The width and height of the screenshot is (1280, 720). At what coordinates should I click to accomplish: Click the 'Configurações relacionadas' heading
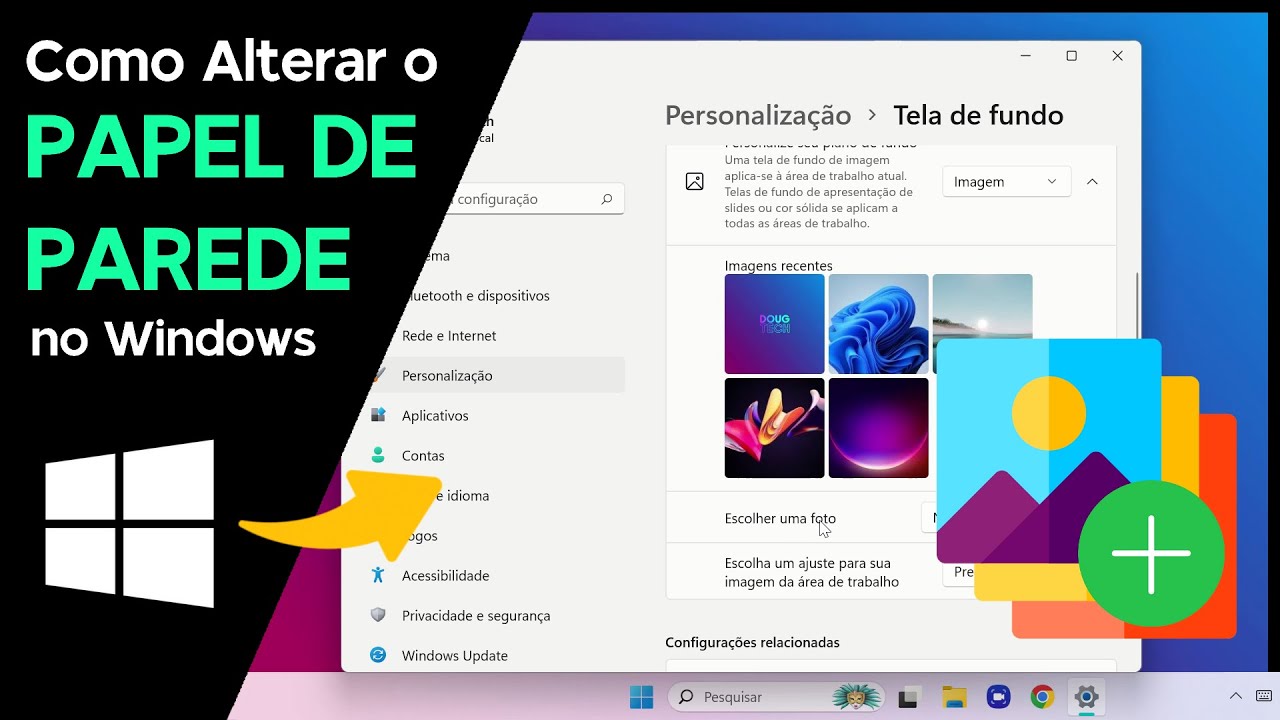click(752, 642)
